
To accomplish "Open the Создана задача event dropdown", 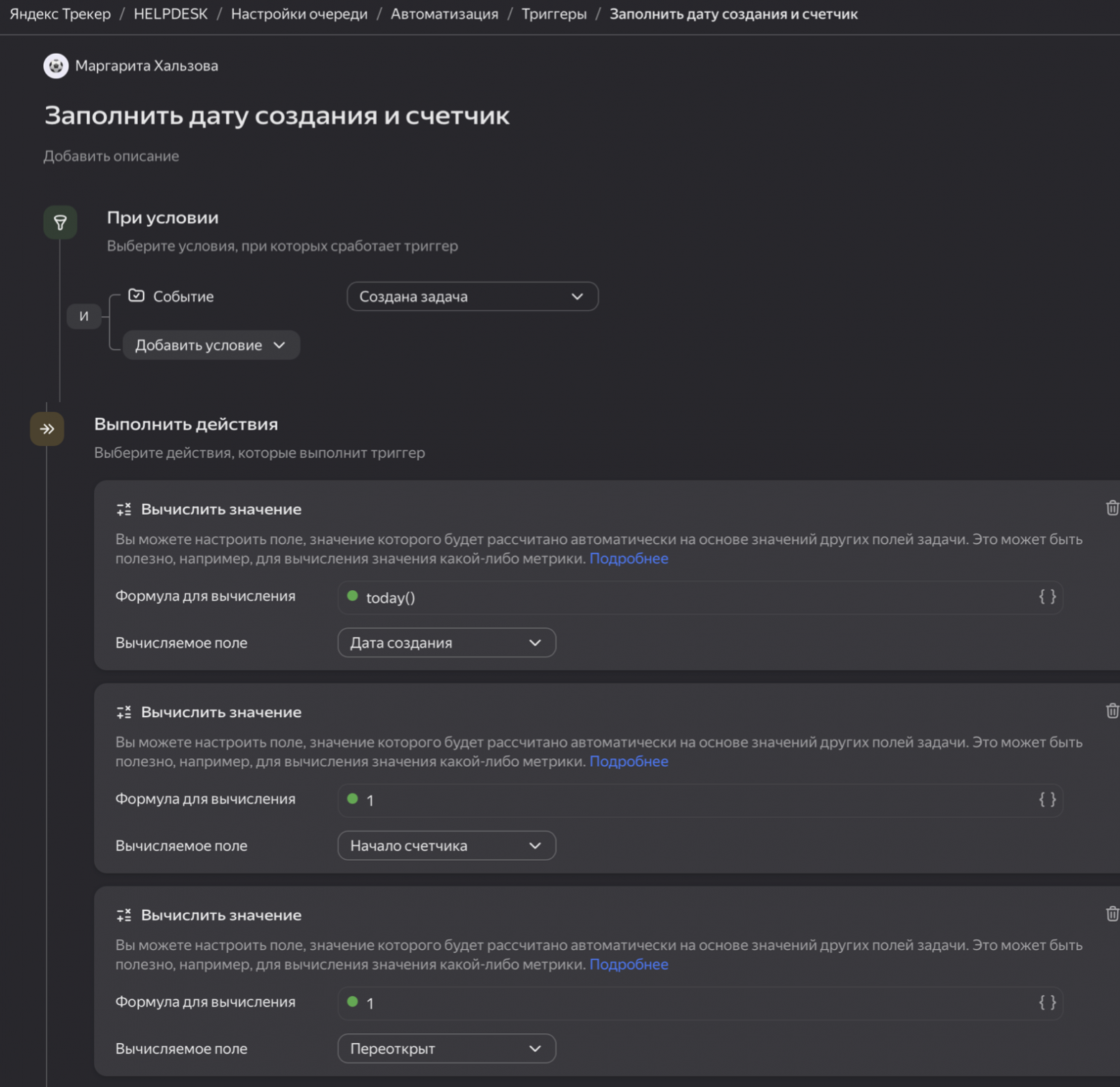I will coord(472,297).
